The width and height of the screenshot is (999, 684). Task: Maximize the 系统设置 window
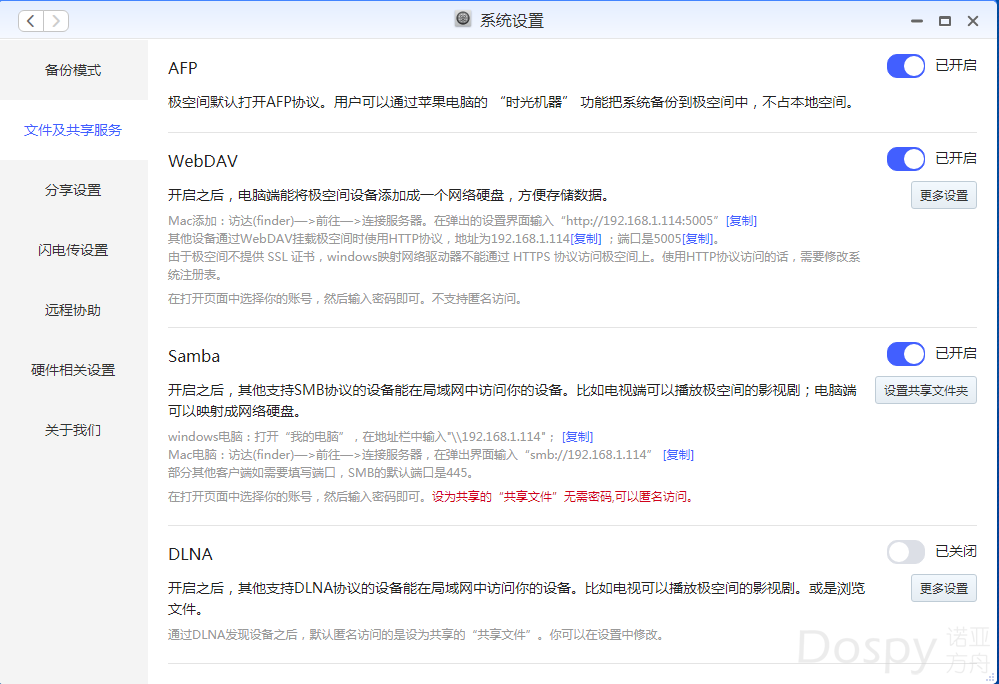(944, 20)
